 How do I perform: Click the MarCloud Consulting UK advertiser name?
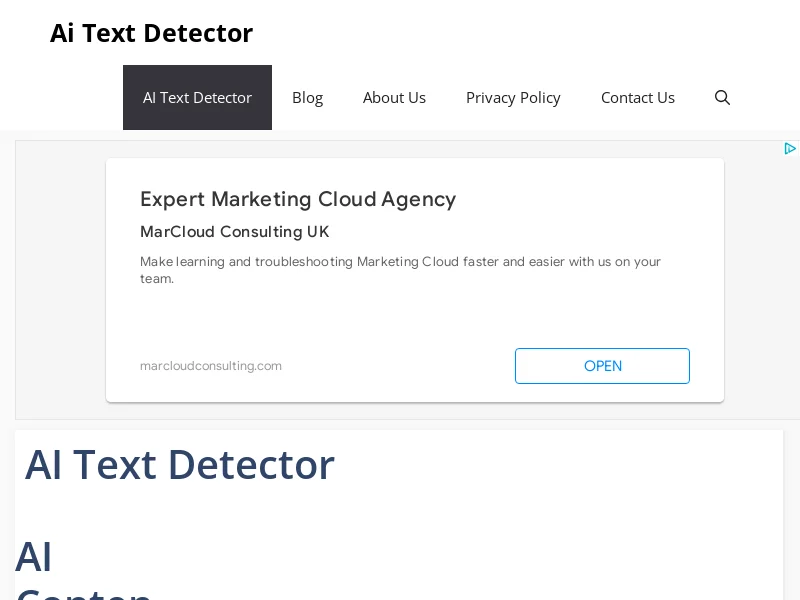[234, 232]
